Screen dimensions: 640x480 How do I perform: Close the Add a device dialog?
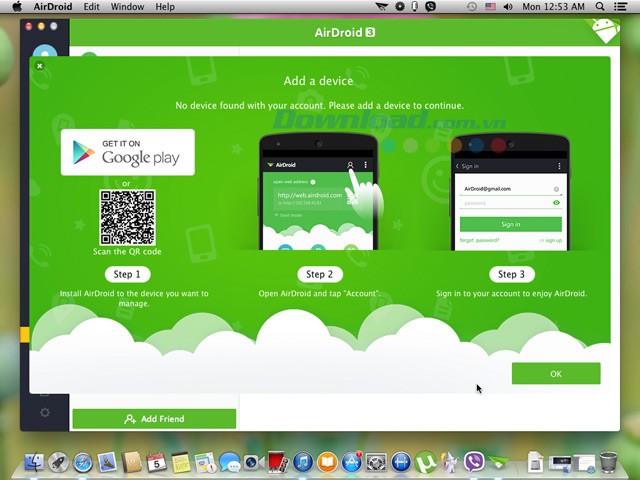pos(40,66)
